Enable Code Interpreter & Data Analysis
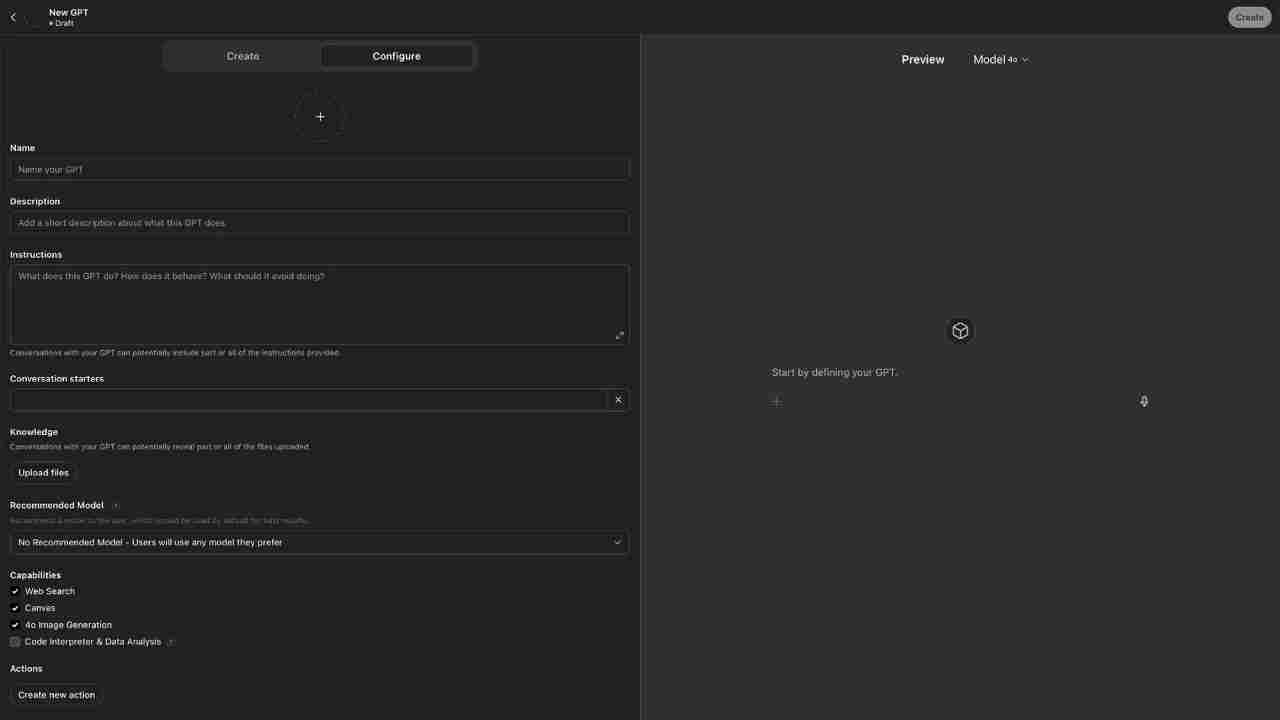This screenshot has height=720, width=1280. click(x=15, y=642)
